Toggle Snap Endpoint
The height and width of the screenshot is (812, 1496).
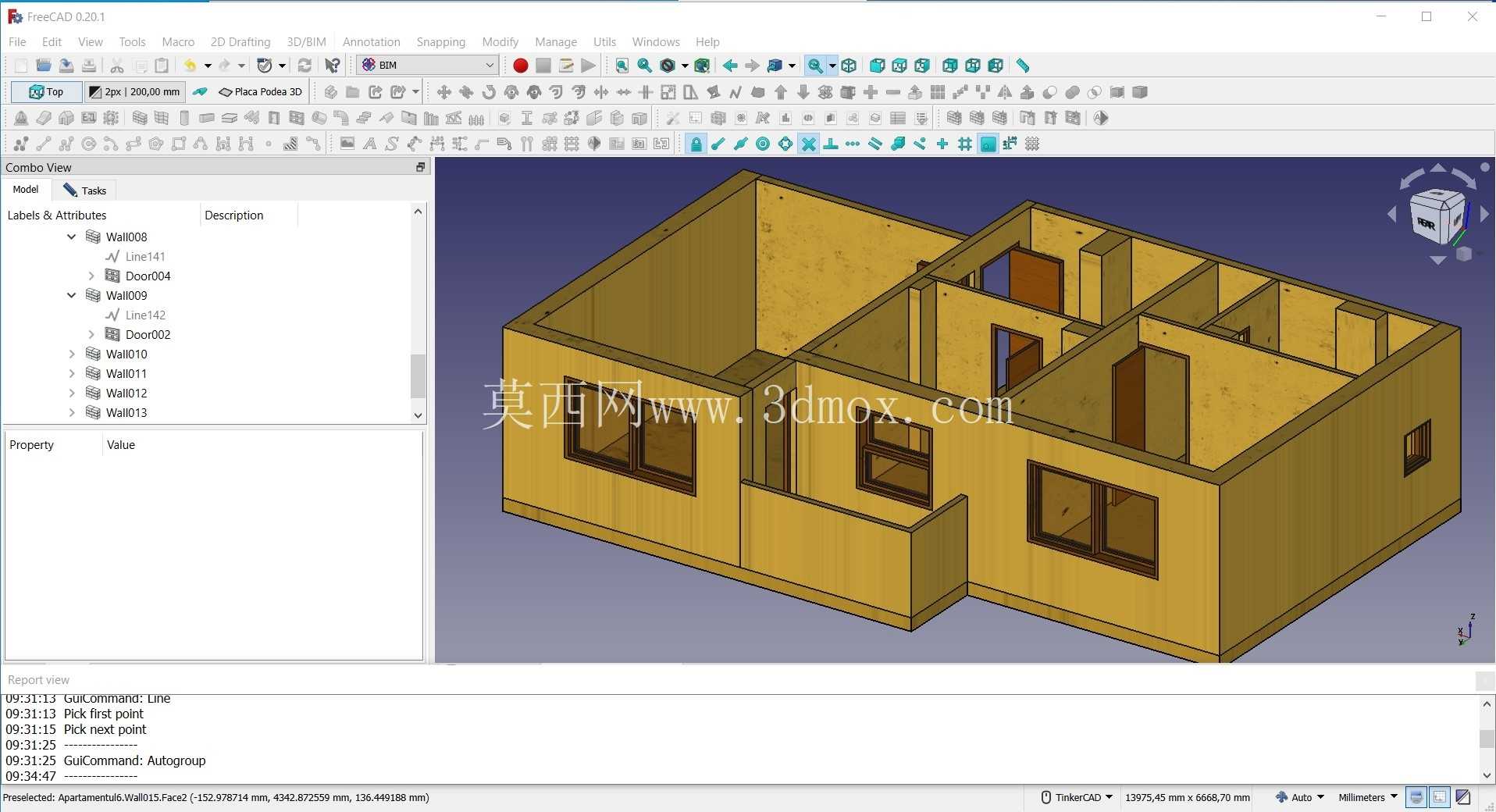(718, 144)
